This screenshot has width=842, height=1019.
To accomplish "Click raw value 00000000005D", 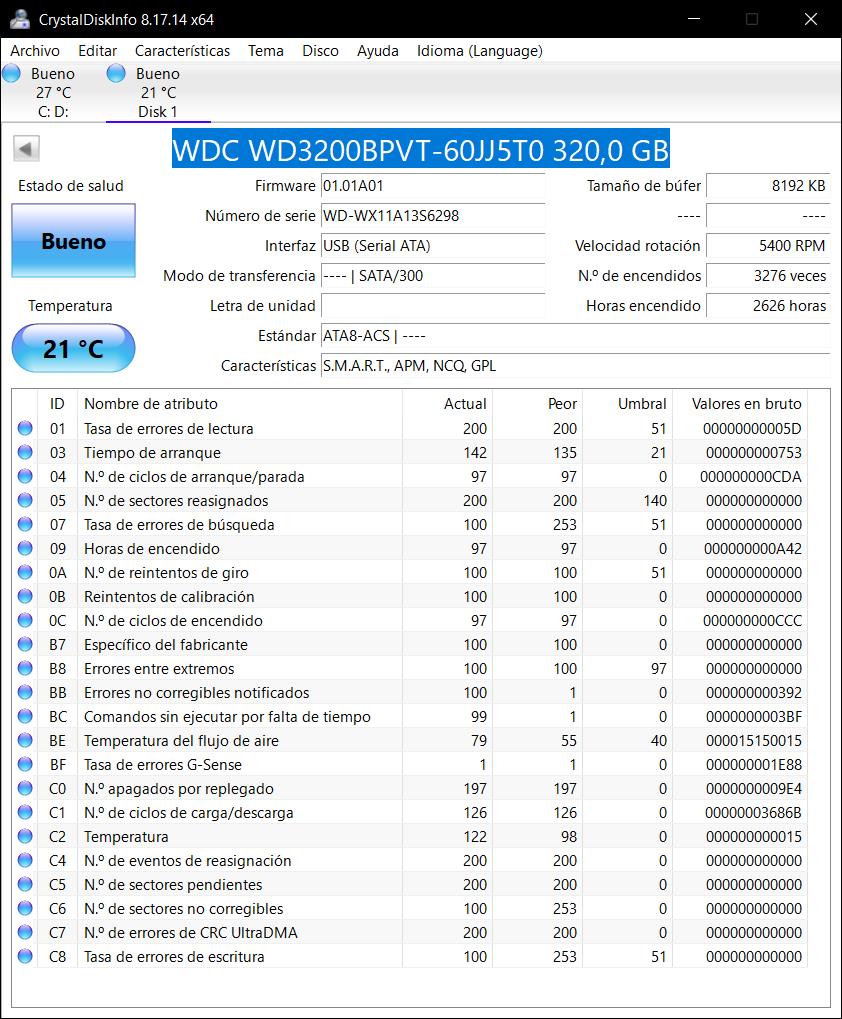I will pos(752,429).
